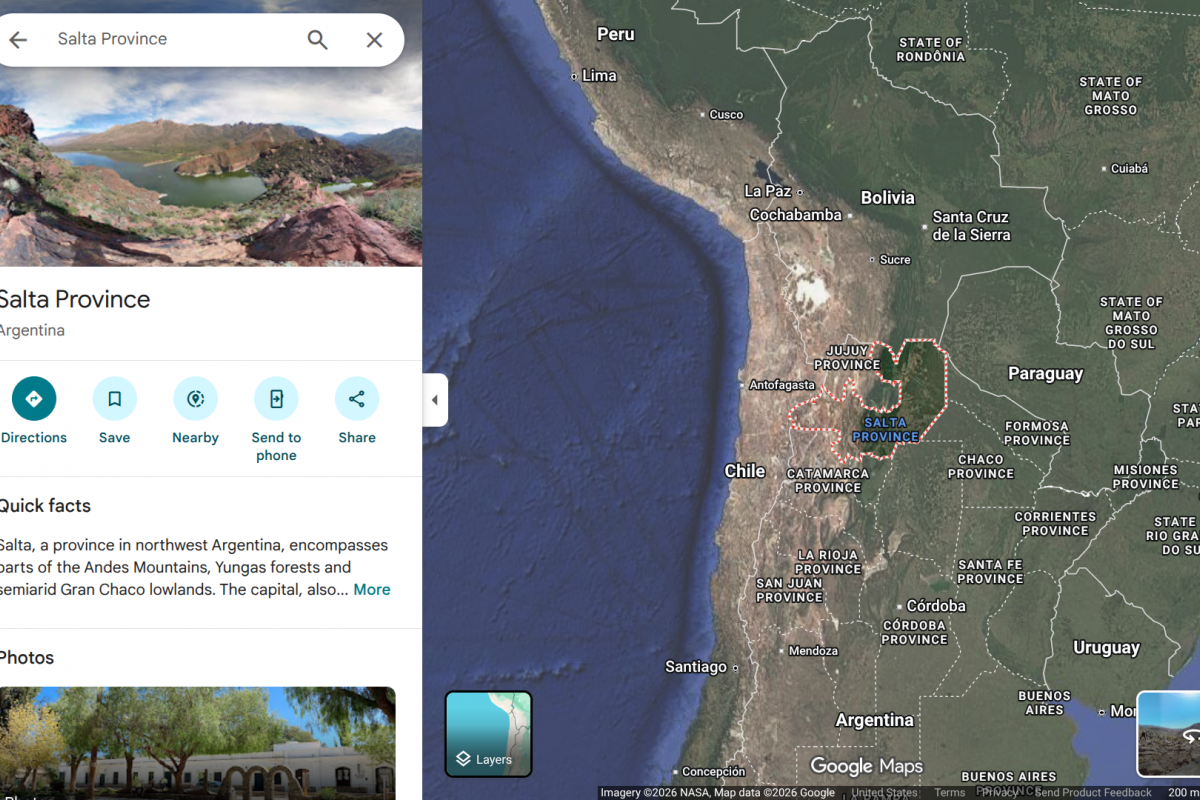Open the Salta Province header photo
This screenshot has height=800, width=1200.
(x=210, y=180)
